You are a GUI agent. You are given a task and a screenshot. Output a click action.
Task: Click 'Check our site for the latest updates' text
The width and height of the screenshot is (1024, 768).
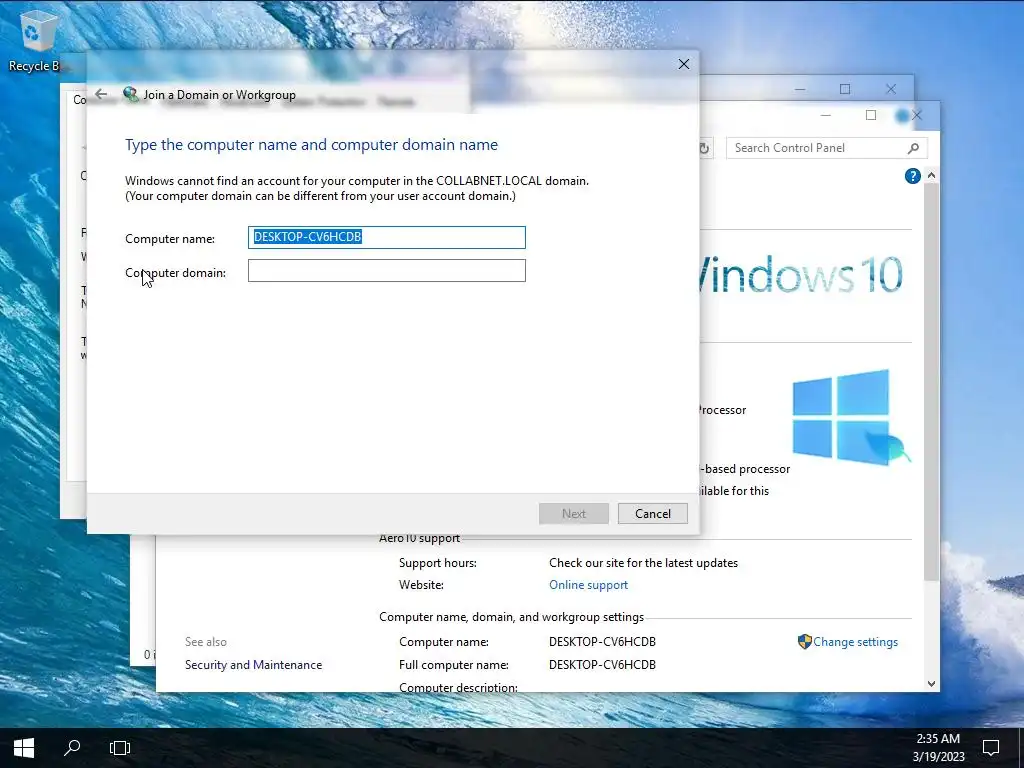643,563
